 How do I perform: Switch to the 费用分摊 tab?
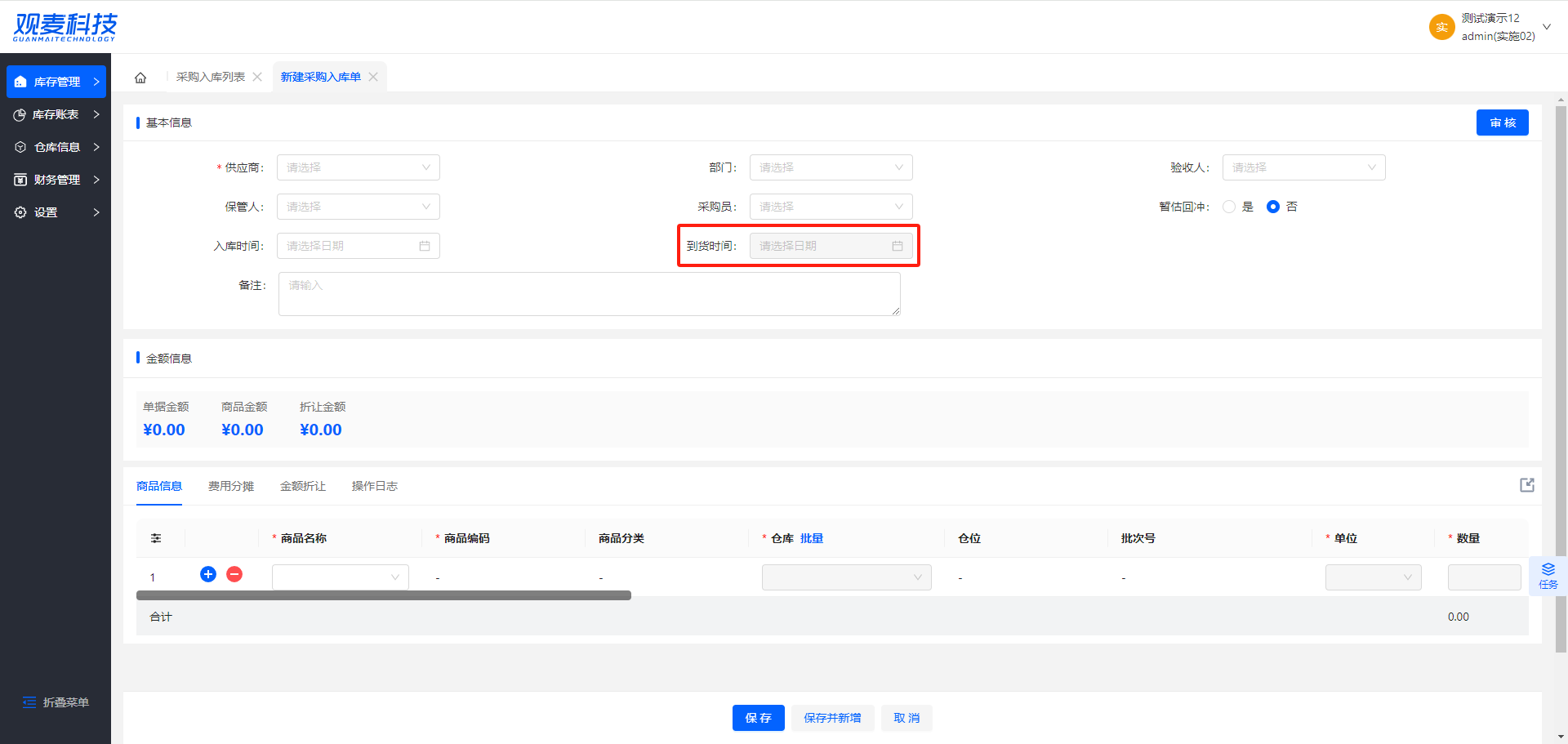(x=231, y=486)
